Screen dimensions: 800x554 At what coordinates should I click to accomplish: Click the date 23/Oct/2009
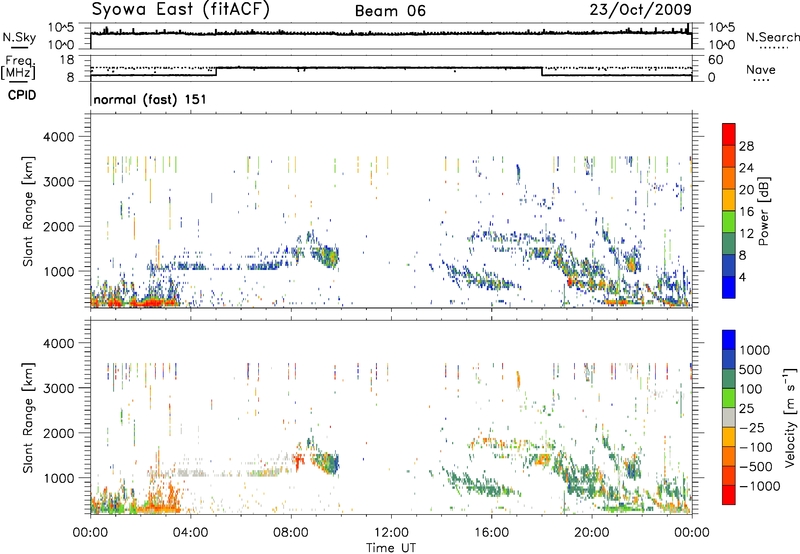pyautogui.click(x=641, y=10)
